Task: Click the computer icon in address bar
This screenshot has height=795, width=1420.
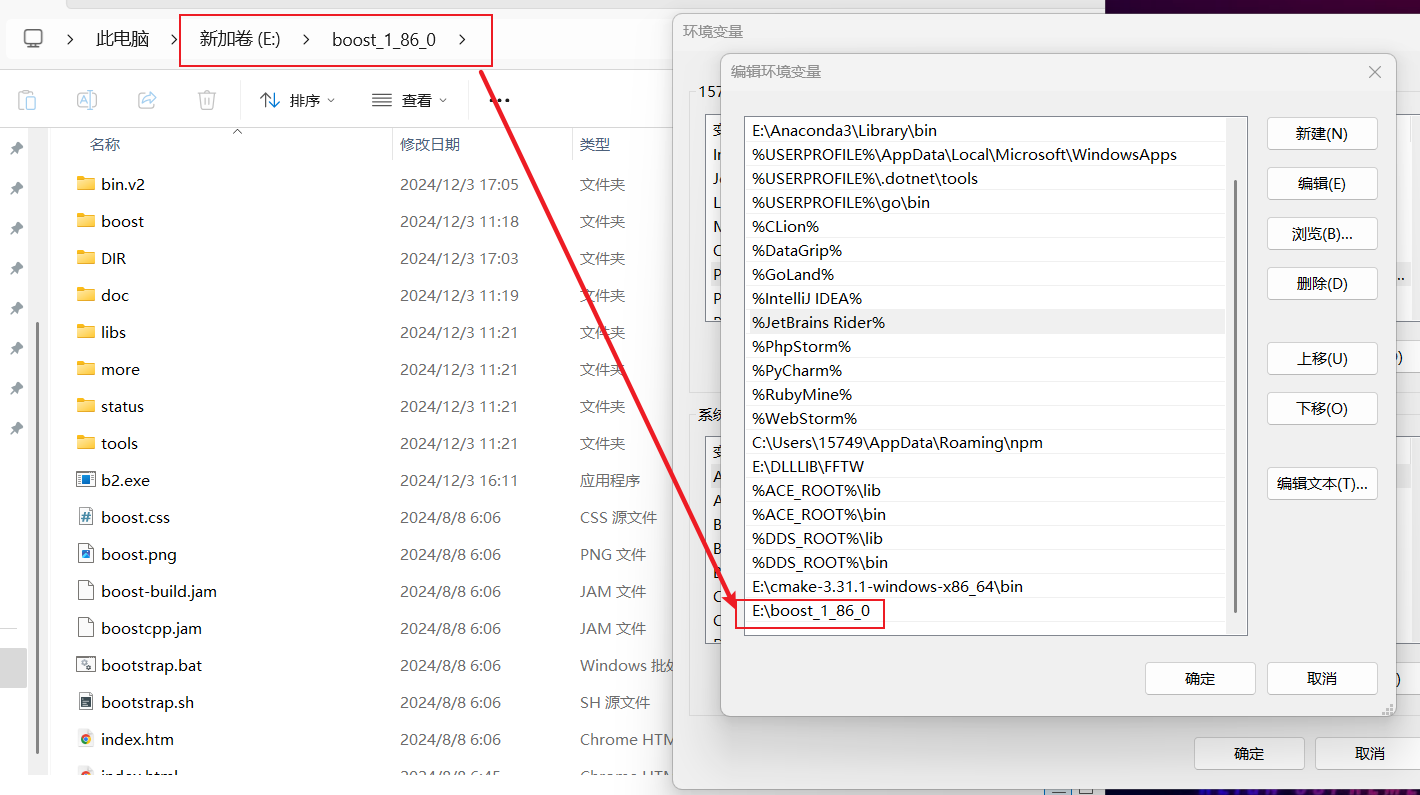Action: coord(34,39)
